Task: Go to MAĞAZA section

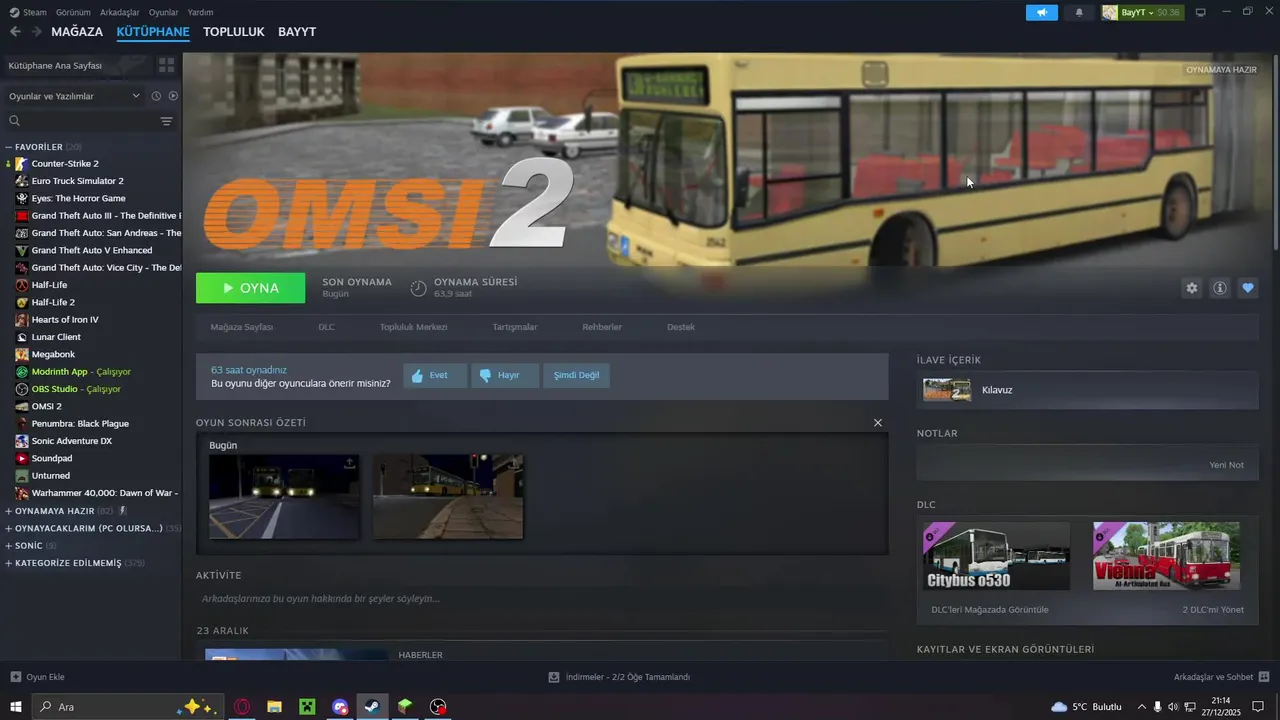Action: click(77, 32)
